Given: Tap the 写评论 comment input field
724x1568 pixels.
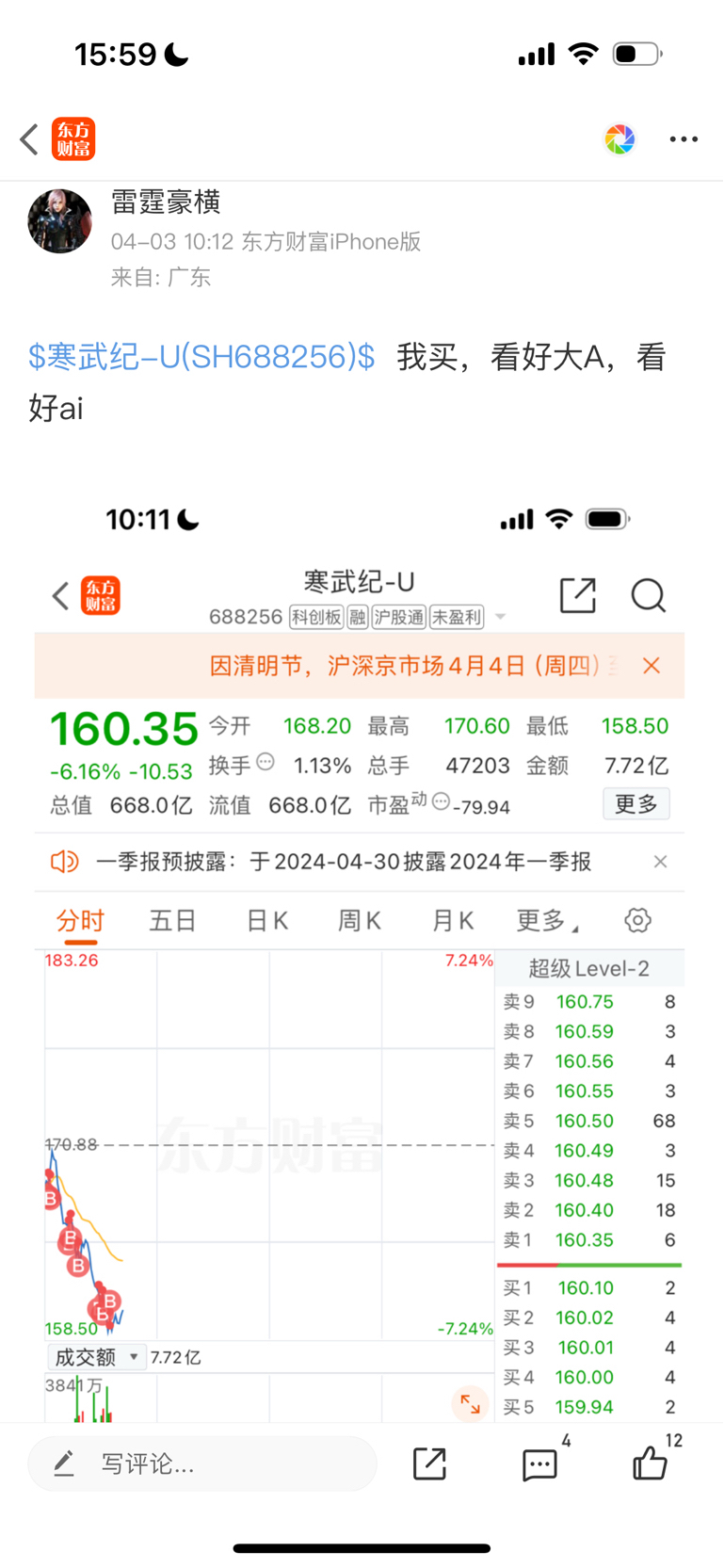Looking at the screenshot, I should click(202, 1463).
